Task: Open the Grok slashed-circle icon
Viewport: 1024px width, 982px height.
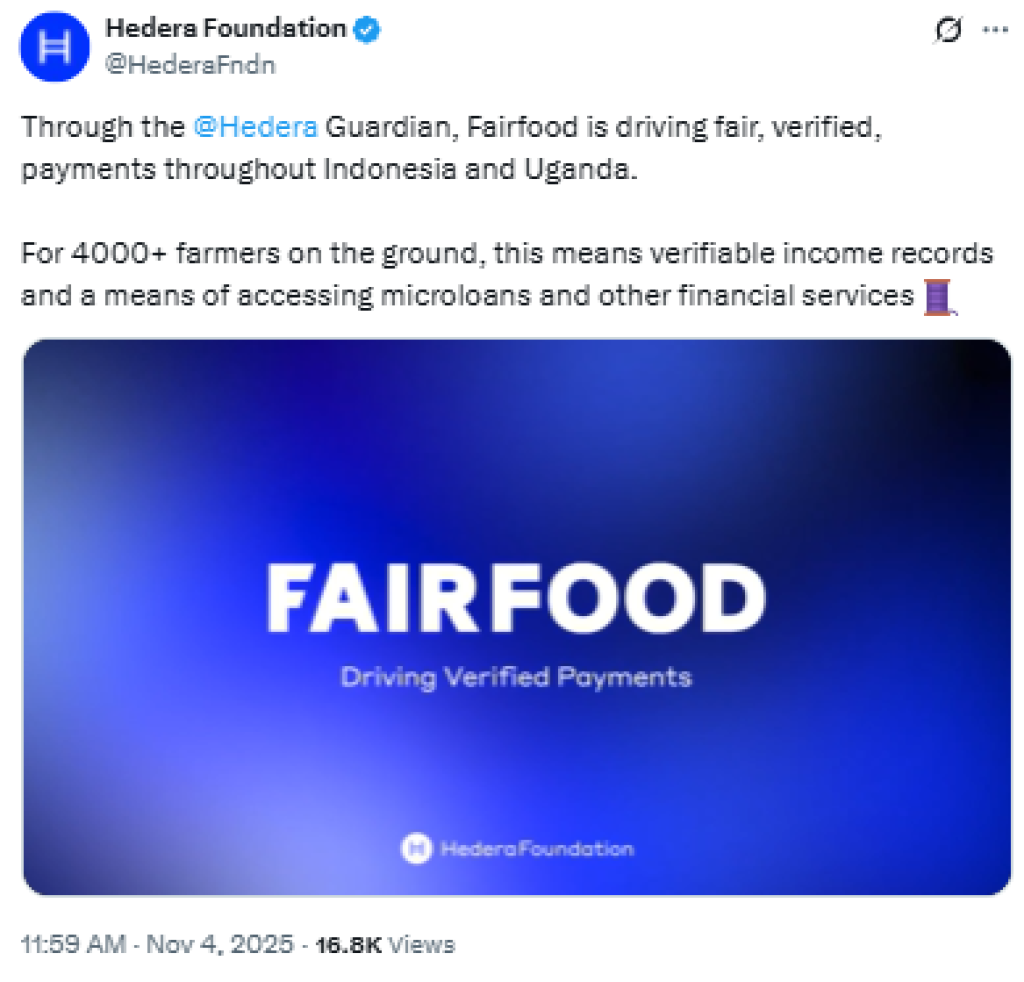Action: coord(948,30)
